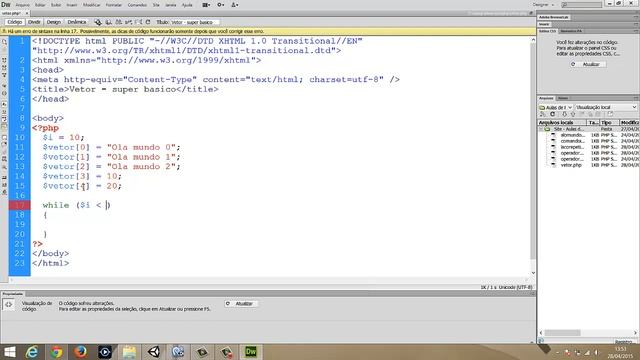Click vertical scrollbar of code editor
Screen dimensions: 640x360
pos(533,151)
